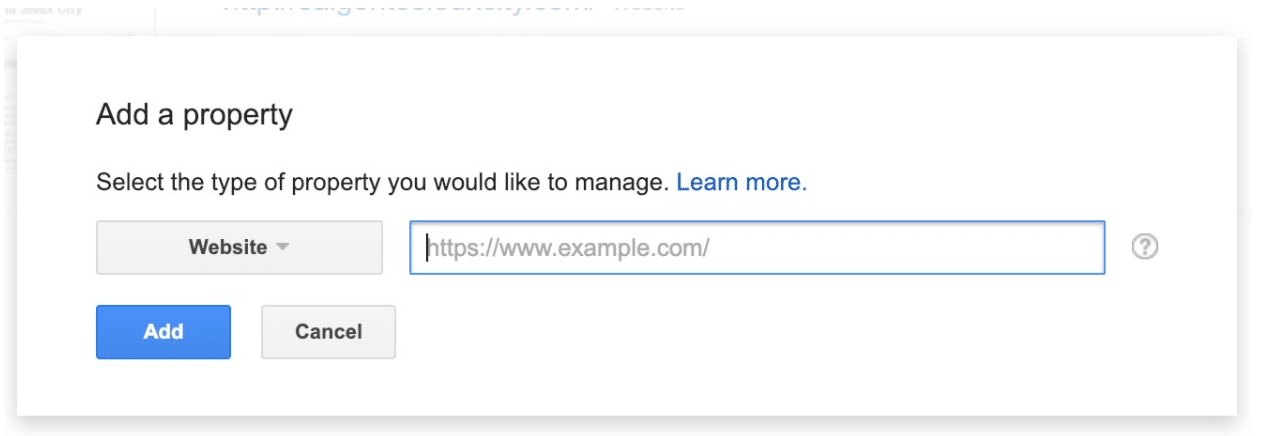Screen dimensions: 1264x436
Task: Click the gray circle icon beside the URL field
Action: click(x=1144, y=247)
